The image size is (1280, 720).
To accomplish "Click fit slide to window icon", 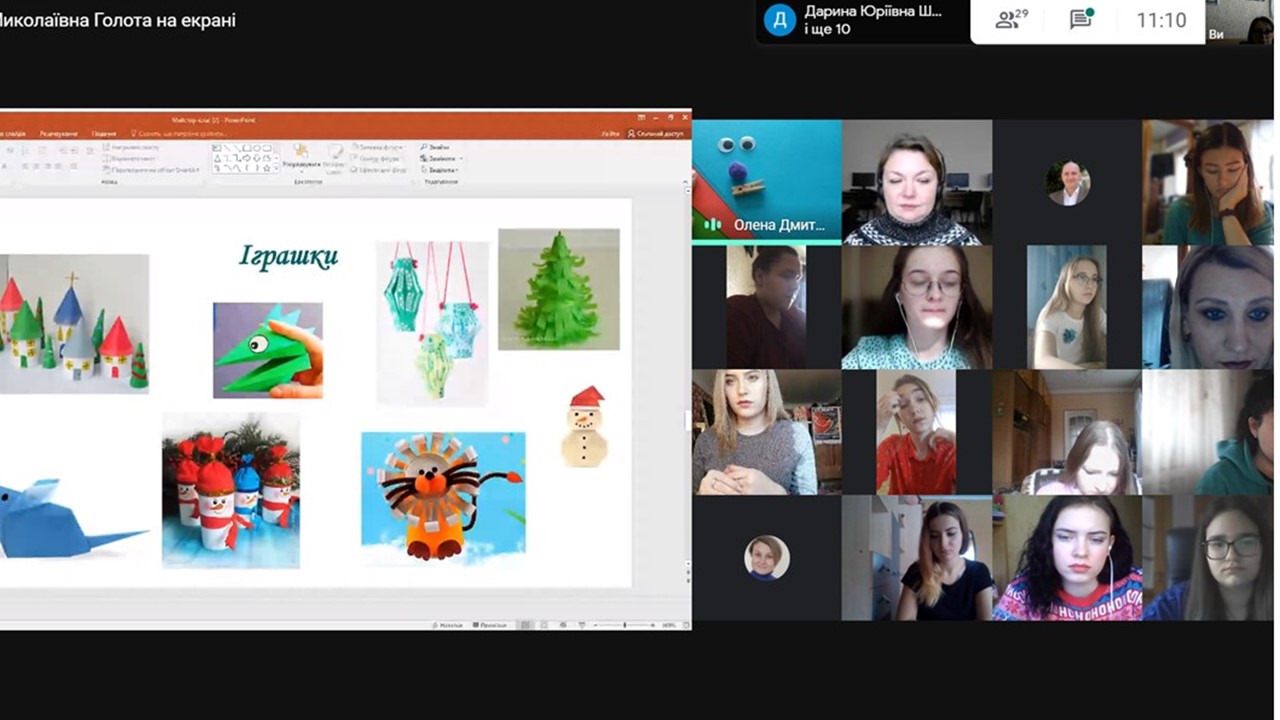I will tap(684, 625).
